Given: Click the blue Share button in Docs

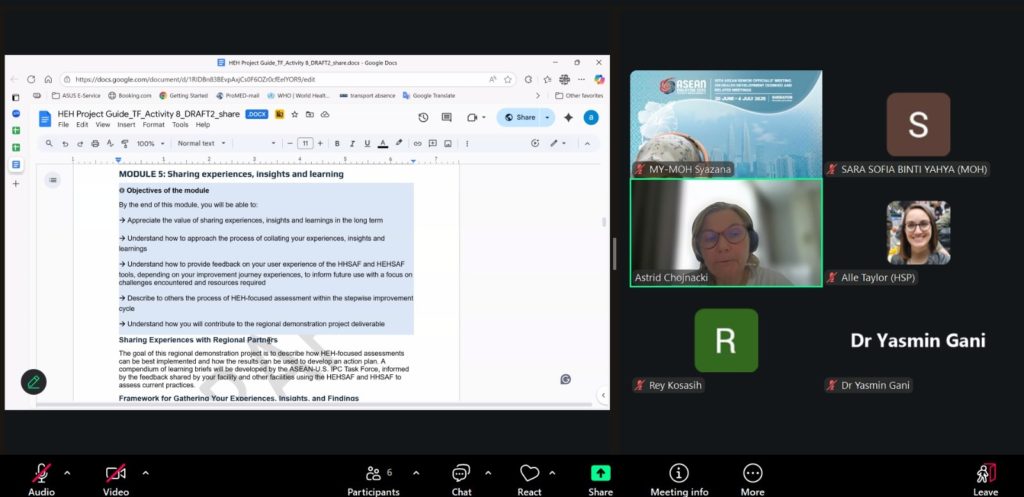Looking at the screenshot, I should coord(520,117).
